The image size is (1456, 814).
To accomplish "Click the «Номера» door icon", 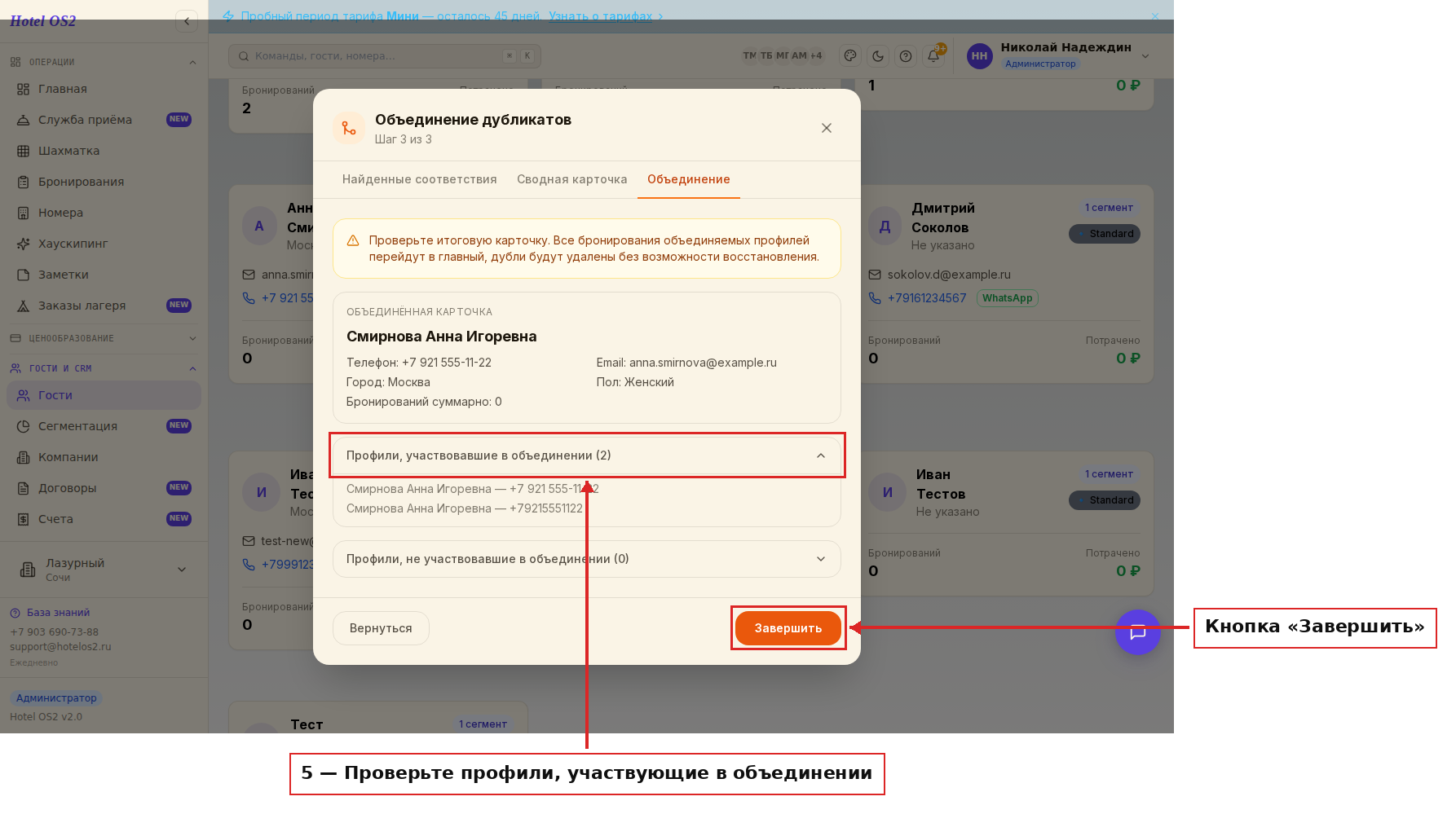I will click(24, 213).
